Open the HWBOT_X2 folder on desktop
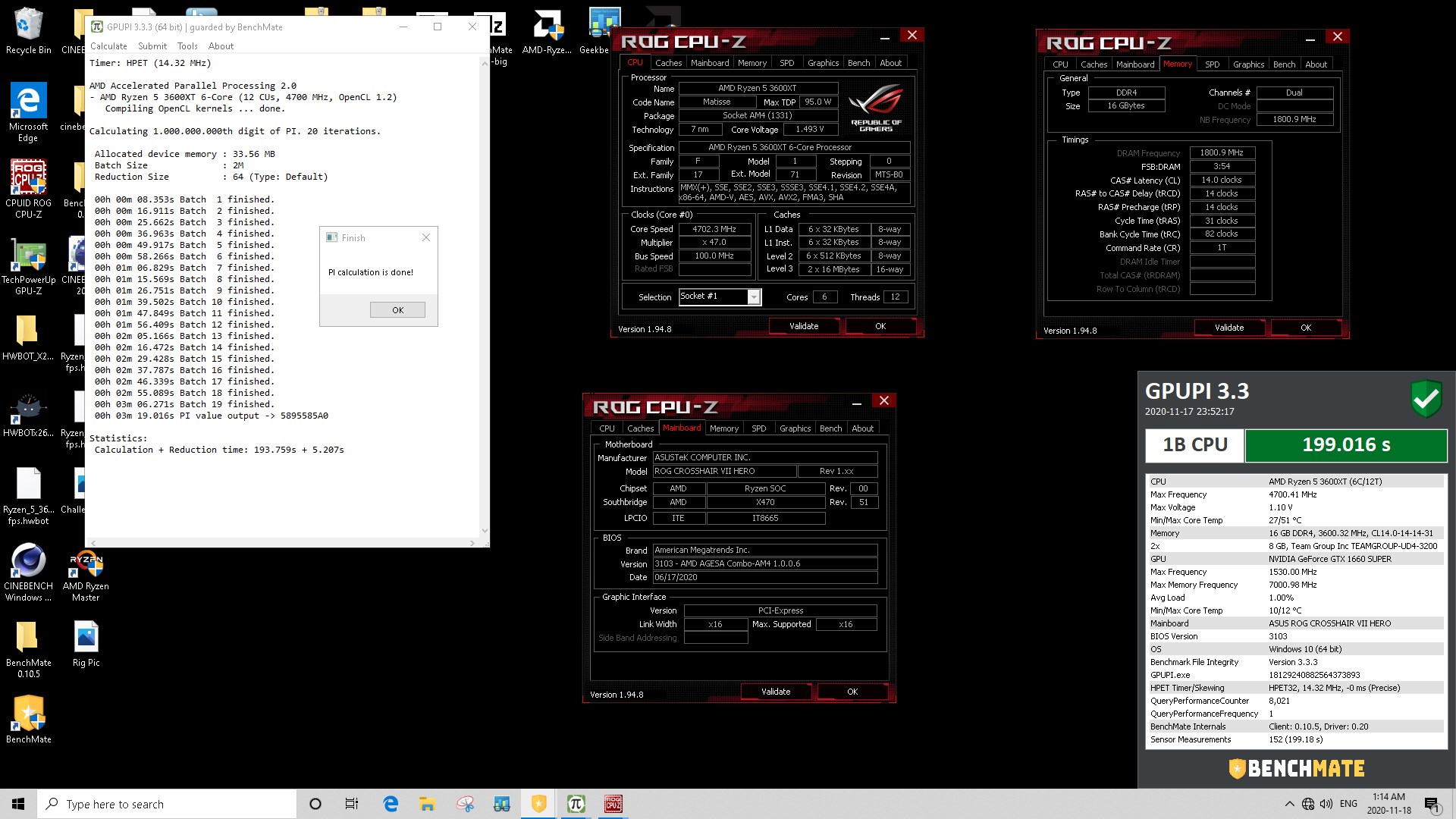 click(x=28, y=337)
